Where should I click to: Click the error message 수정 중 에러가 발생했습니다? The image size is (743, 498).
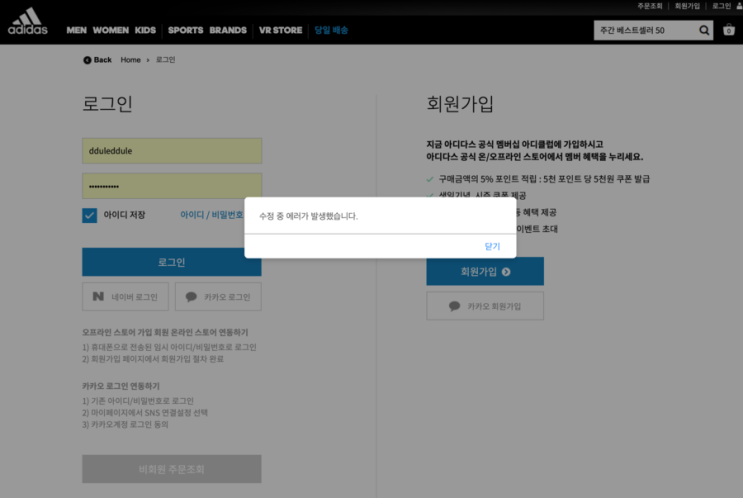tap(308, 216)
